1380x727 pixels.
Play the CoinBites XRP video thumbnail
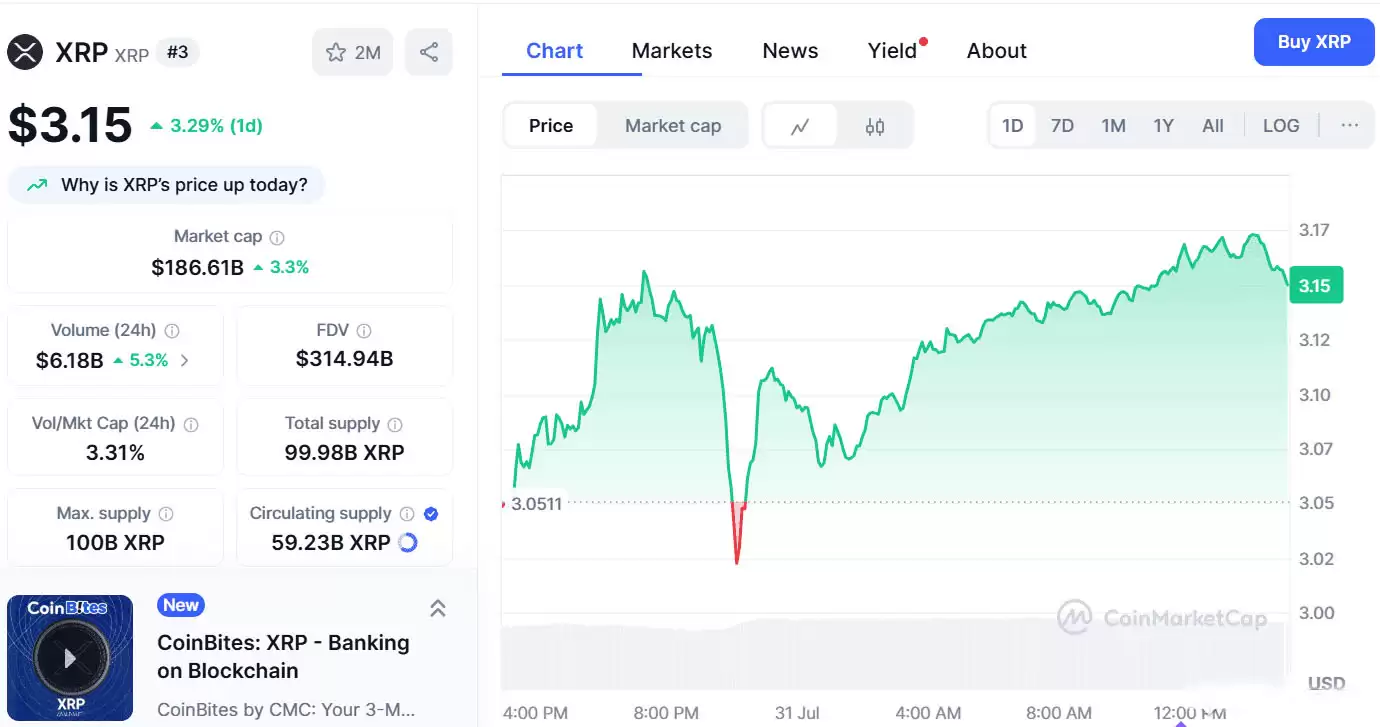[x=69, y=658]
